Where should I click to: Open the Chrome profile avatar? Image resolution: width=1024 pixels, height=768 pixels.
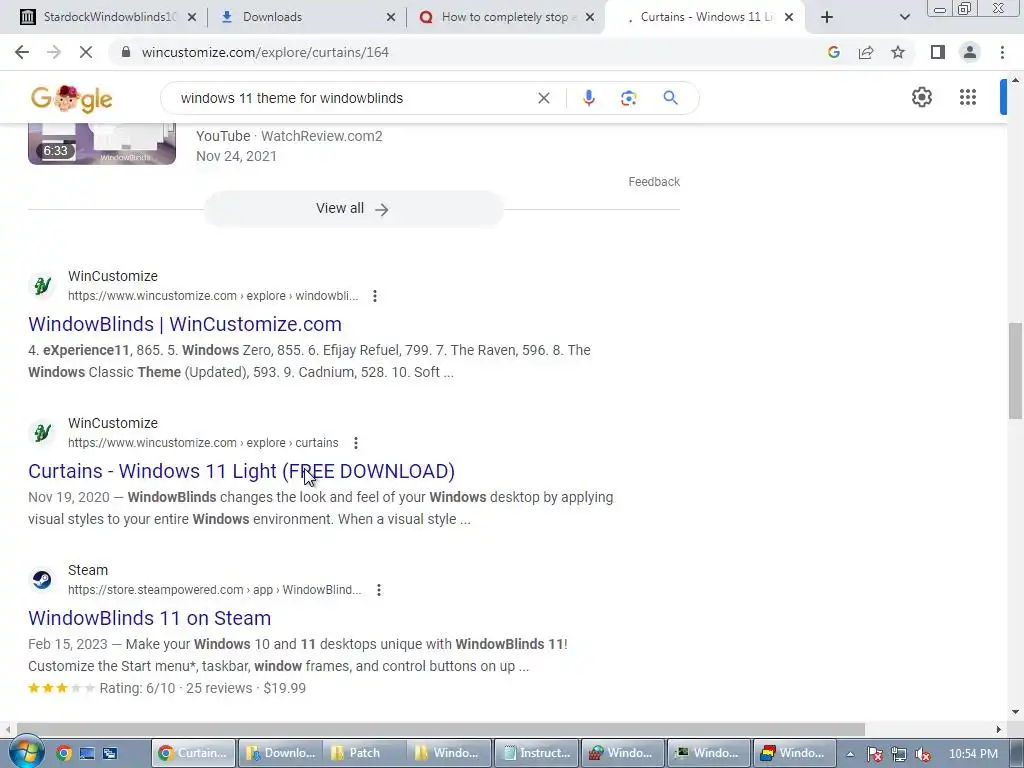(x=970, y=52)
